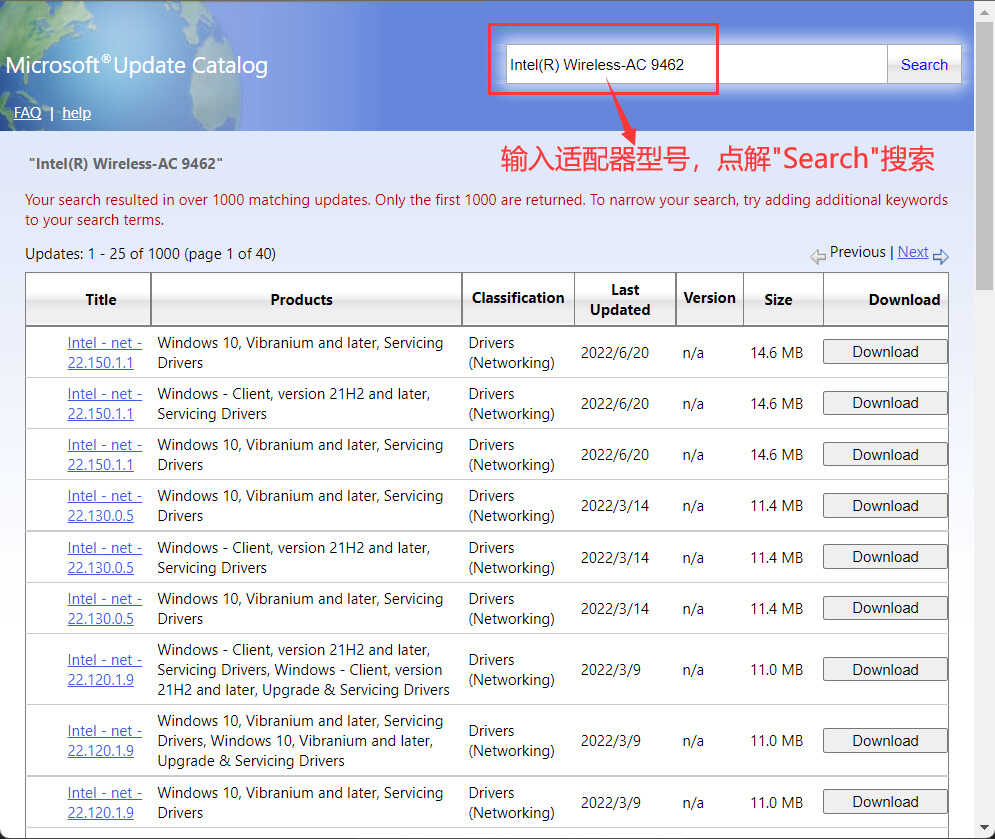
Task: Sort results by Products column
Action: tap(301, 300)
